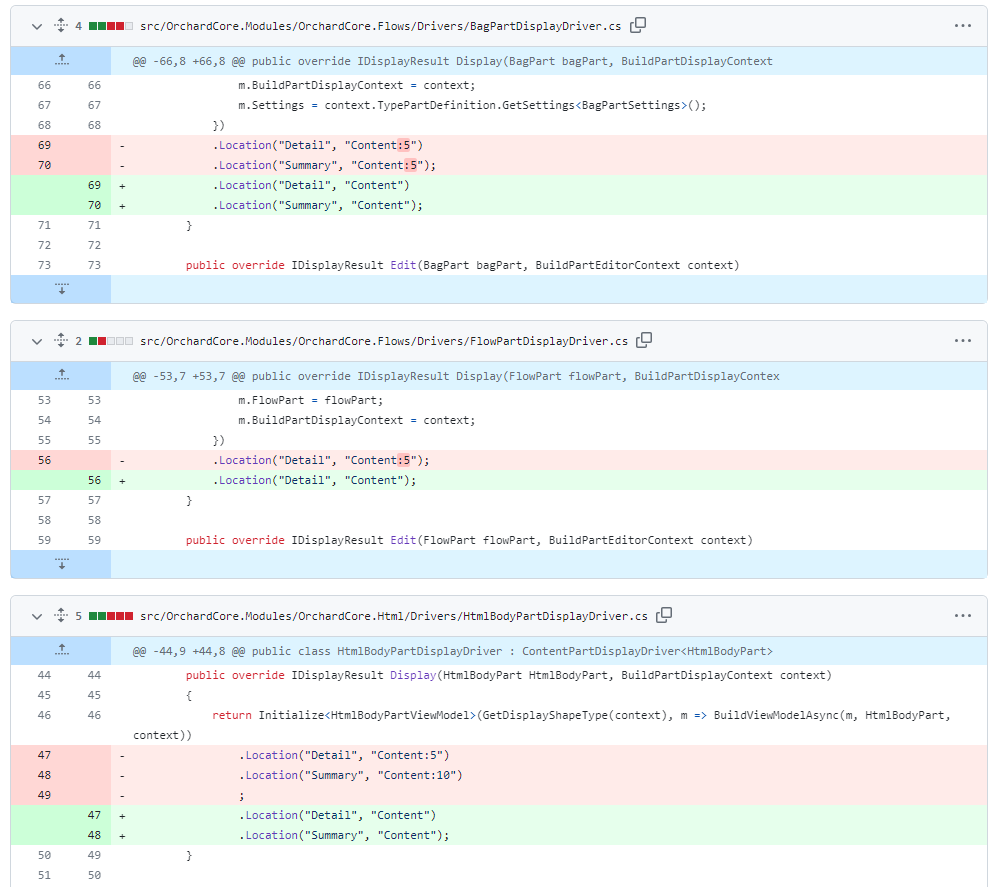The width and height of the screenshot is (1000, 887).
Task: Expand lines above hunk in HtmlBodyPartDisplayDriver.cs
Action: pyautogui.click(x=61, y=650)
